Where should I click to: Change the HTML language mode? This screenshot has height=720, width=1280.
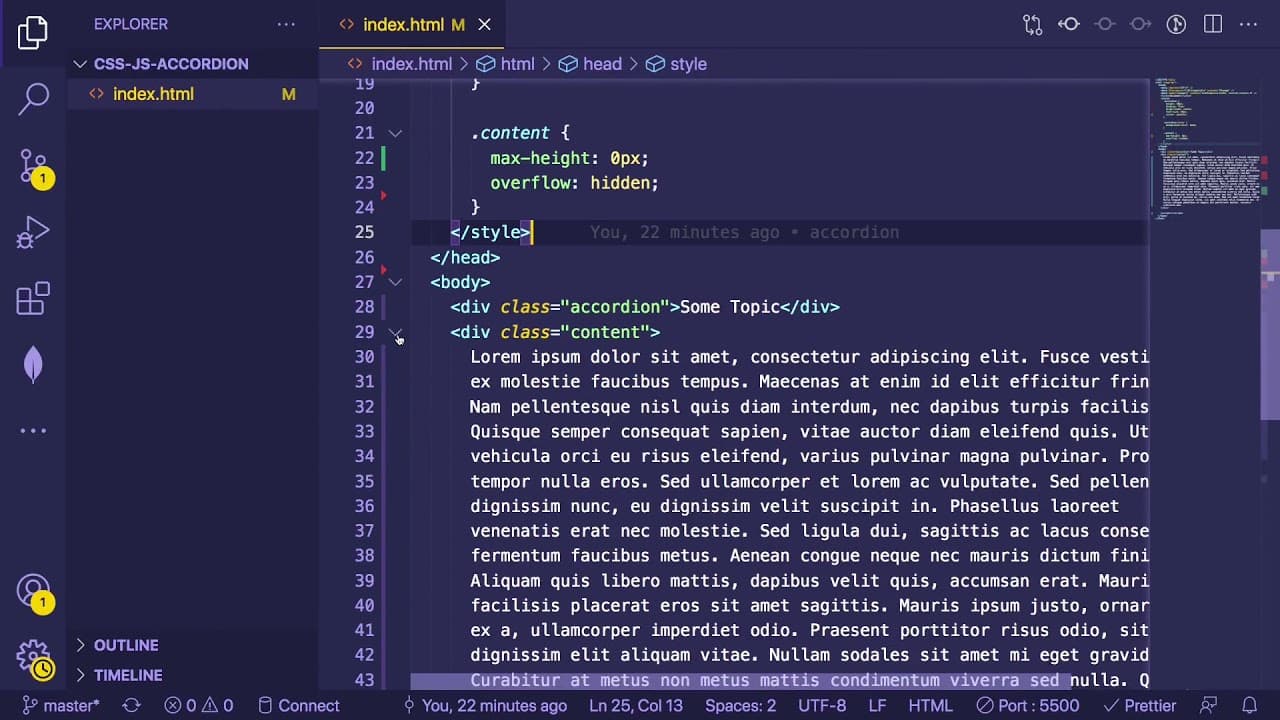pos(930,705)
